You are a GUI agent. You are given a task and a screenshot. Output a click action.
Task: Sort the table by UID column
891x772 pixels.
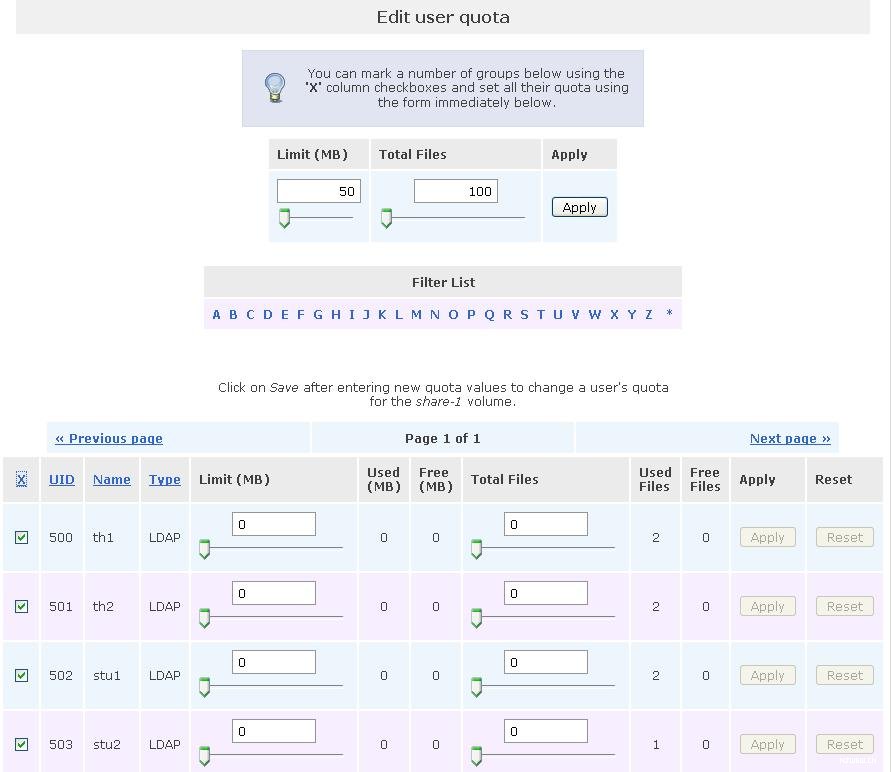61,479
